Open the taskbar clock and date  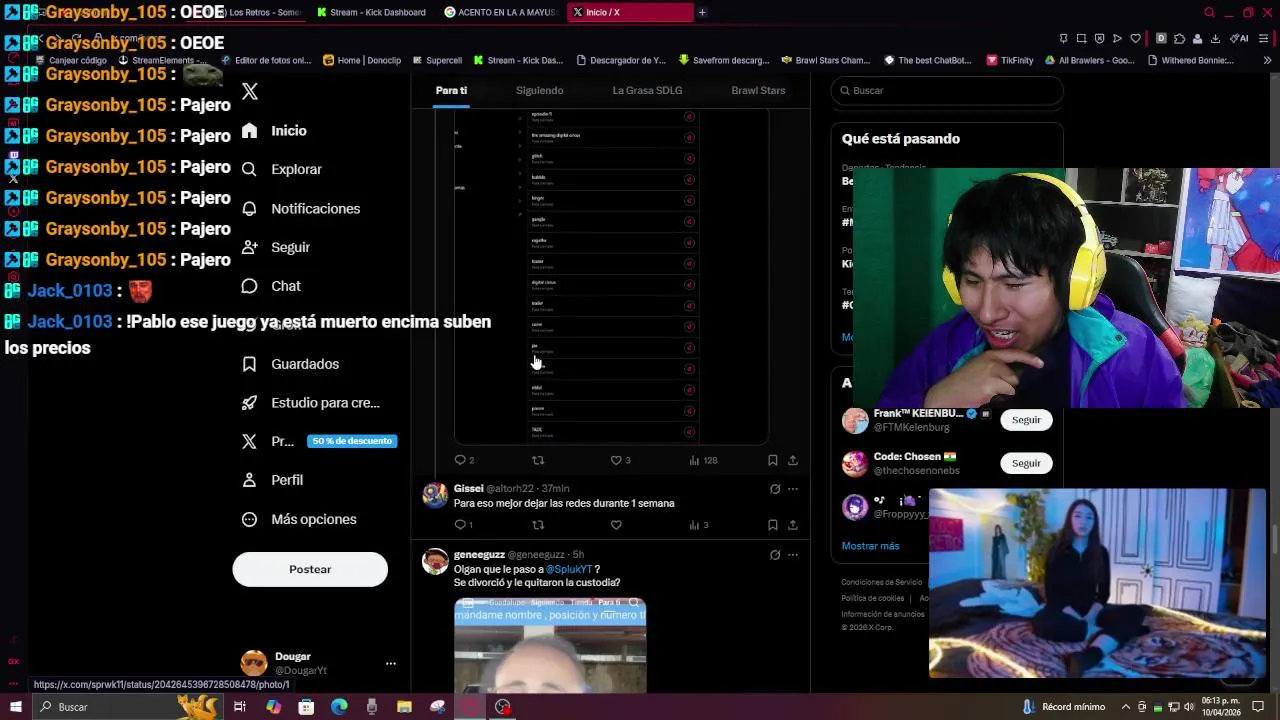pyautogui.click(x=1221, y=707)
